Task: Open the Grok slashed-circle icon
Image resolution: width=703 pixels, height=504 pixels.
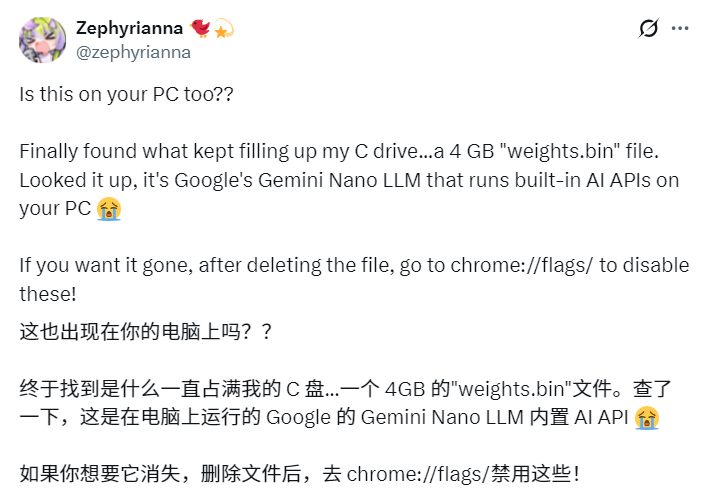Action: pos(648,28)
